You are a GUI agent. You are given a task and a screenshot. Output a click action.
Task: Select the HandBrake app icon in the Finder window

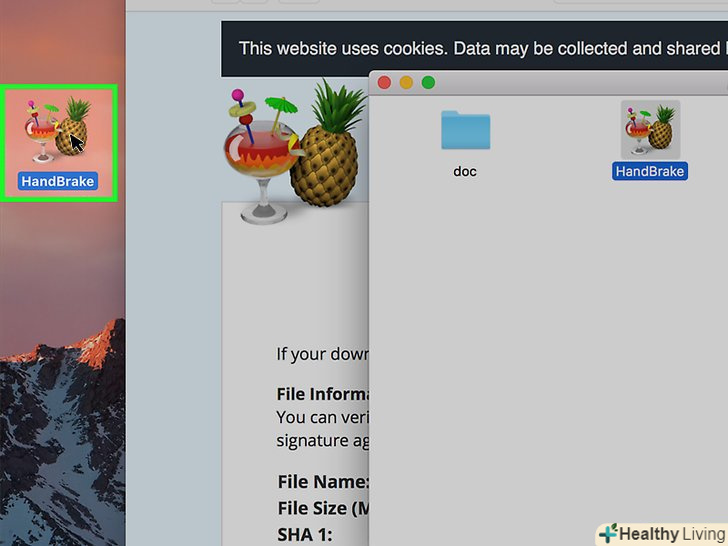pos(650,130)
